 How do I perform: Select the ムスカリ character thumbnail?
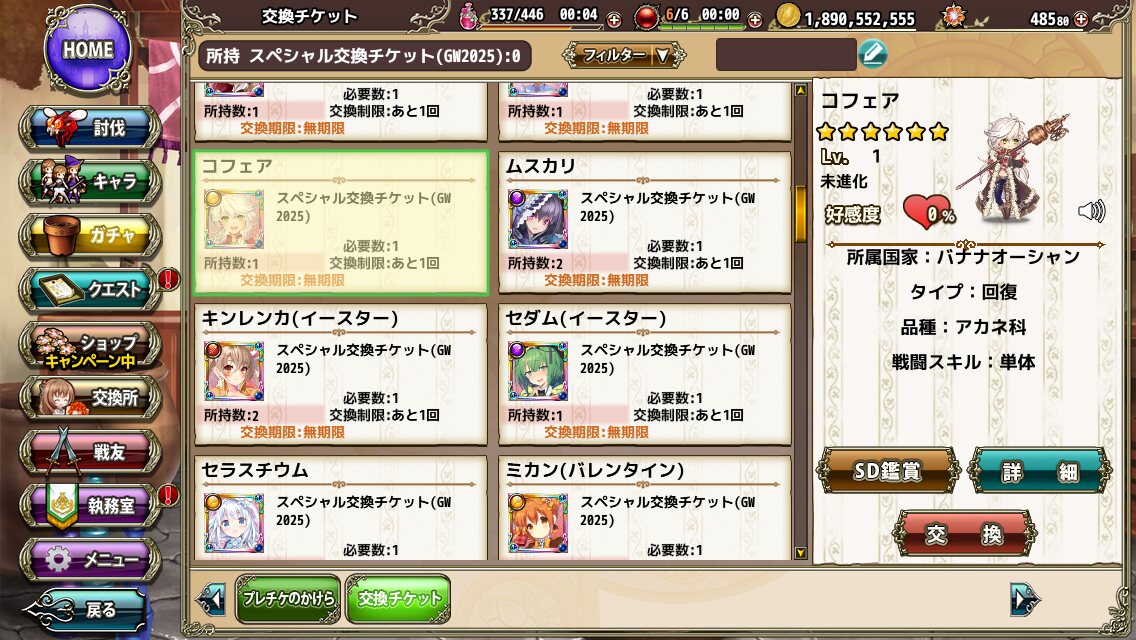pos(538,220)
